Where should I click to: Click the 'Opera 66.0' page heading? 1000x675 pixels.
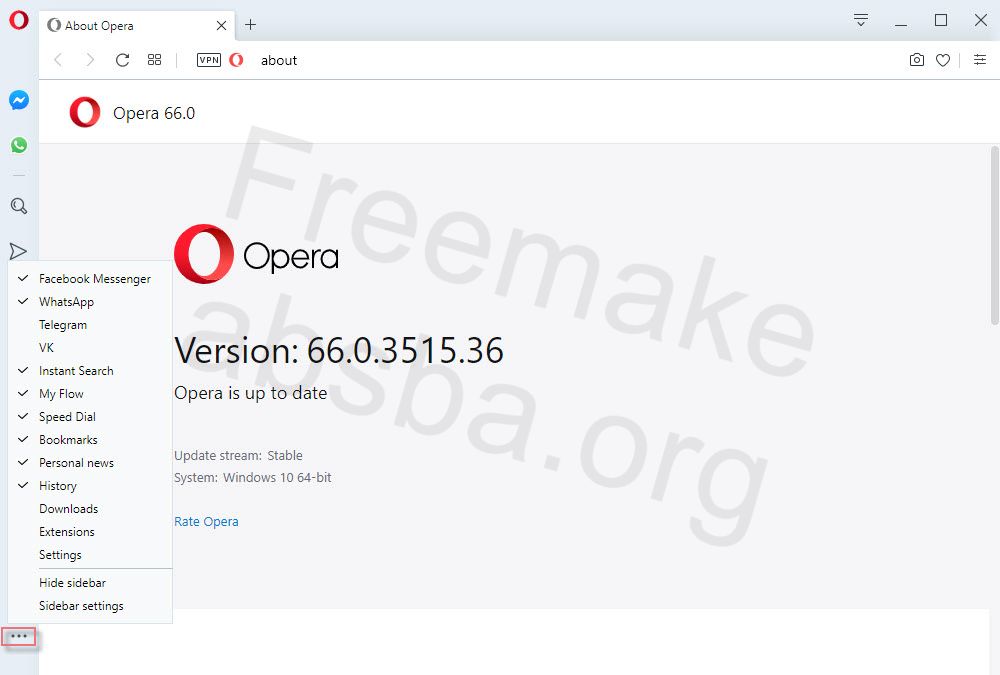pyautogui.click(x=154, y=113)
